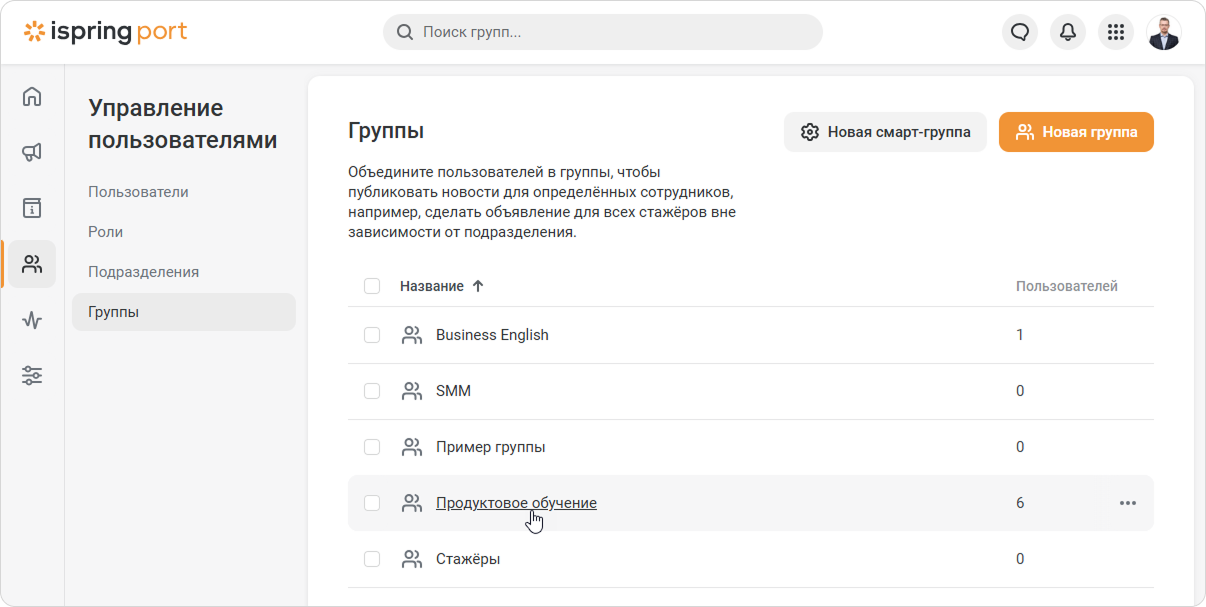Click the sort arrow next to Название
1206x607 pixels.
[x=478, y=286]
